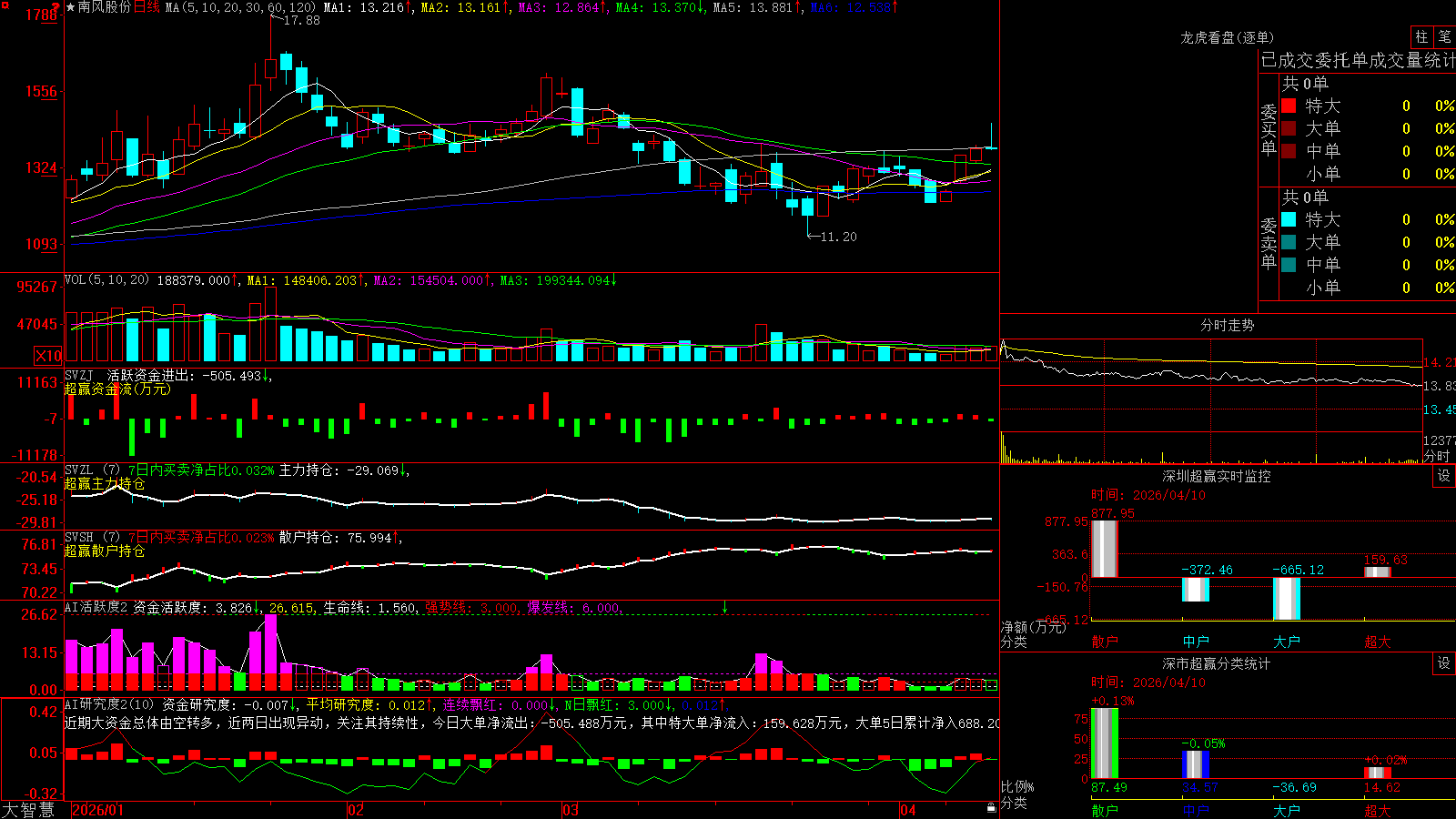Click the X10 volume scale icon
Viewport: 1456px width, 819px height.
48,356
